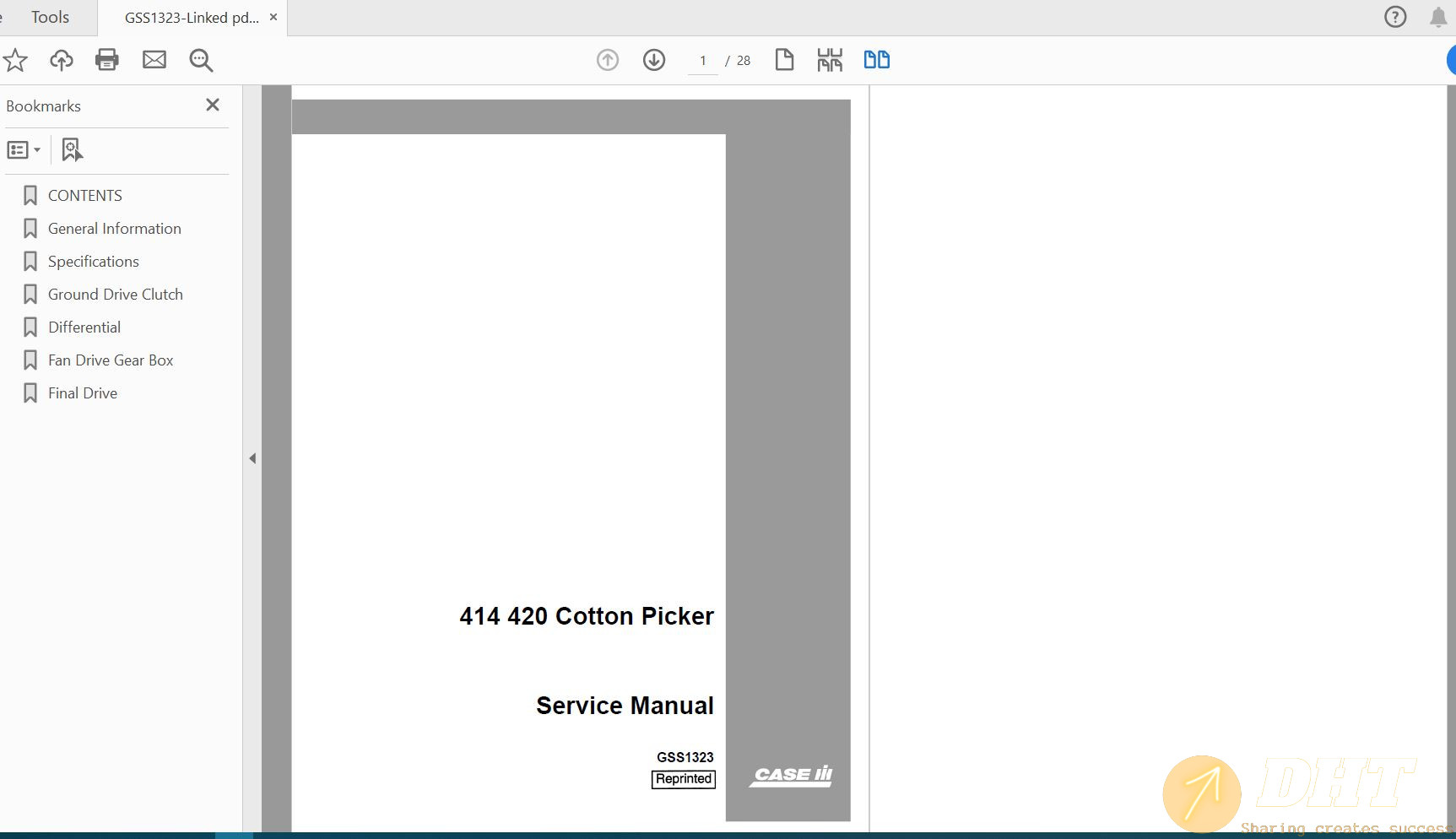1456x839 pixels.
Task: Go to next page with down arrow
Action: [x=654, y=60]
